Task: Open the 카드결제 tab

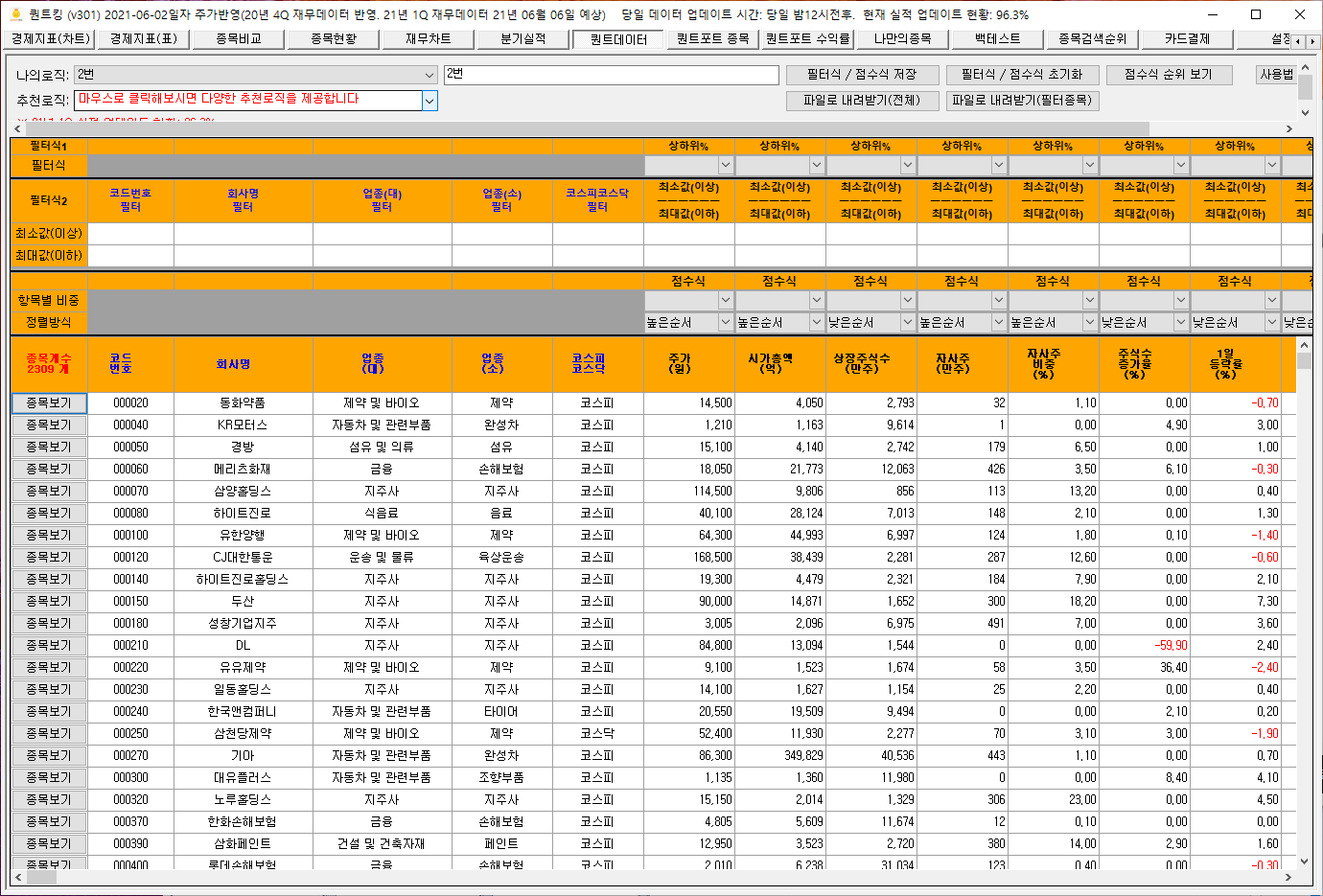Action: (1187, 39)
